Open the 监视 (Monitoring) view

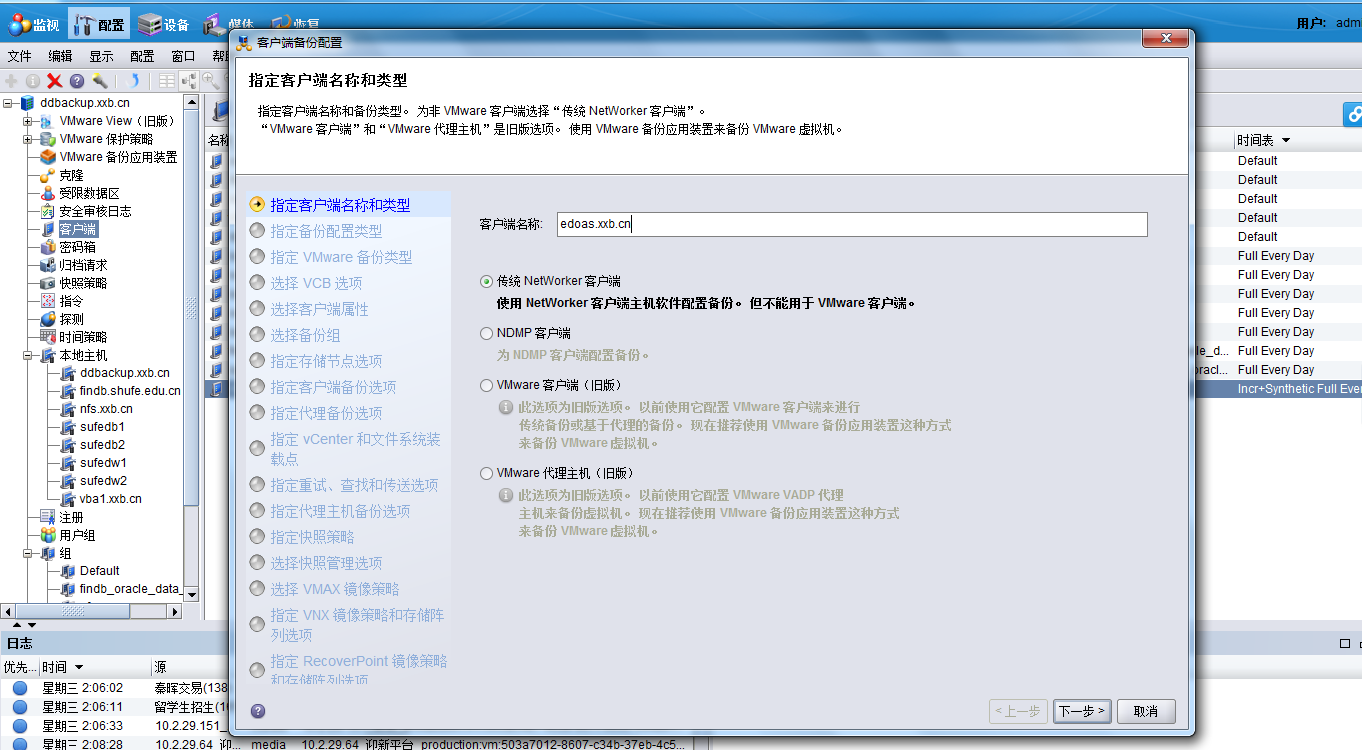coord(34,24)
